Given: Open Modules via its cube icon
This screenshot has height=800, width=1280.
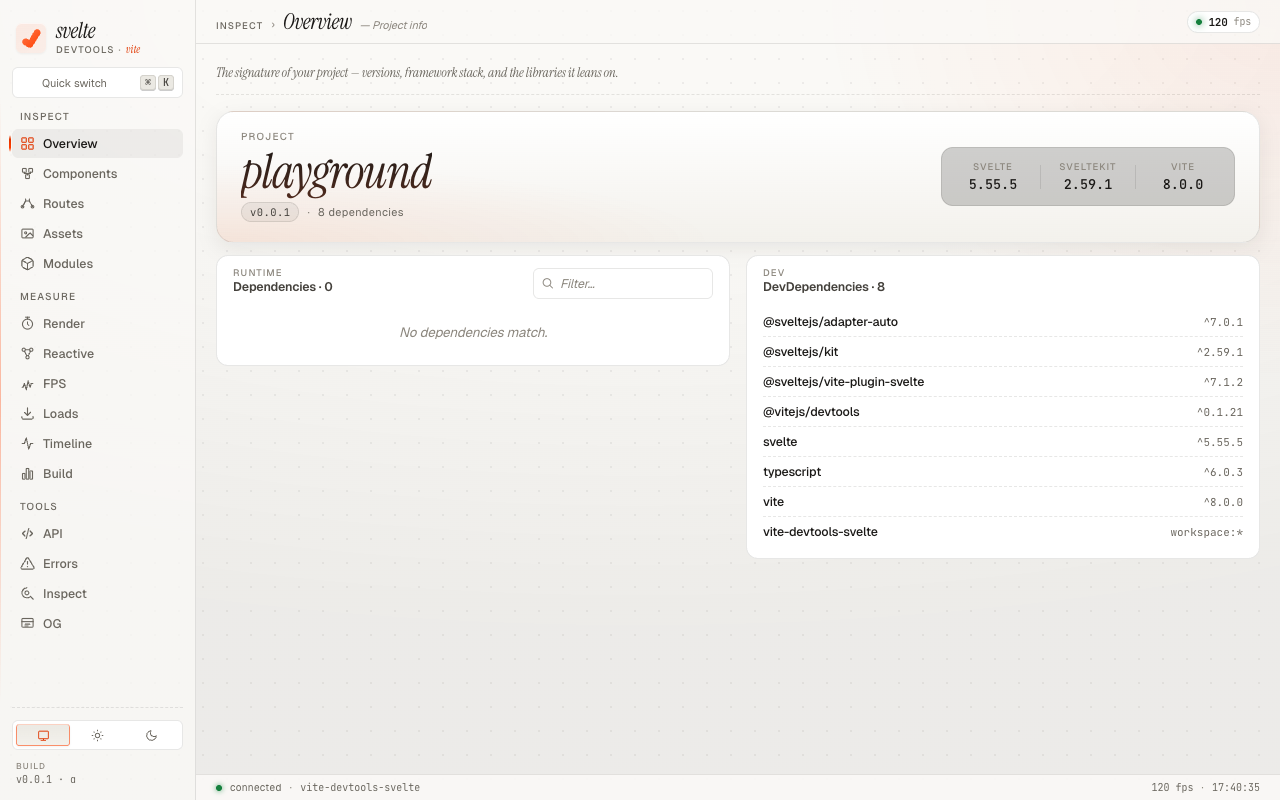Looking at the screenshot, I should (27, 264).
